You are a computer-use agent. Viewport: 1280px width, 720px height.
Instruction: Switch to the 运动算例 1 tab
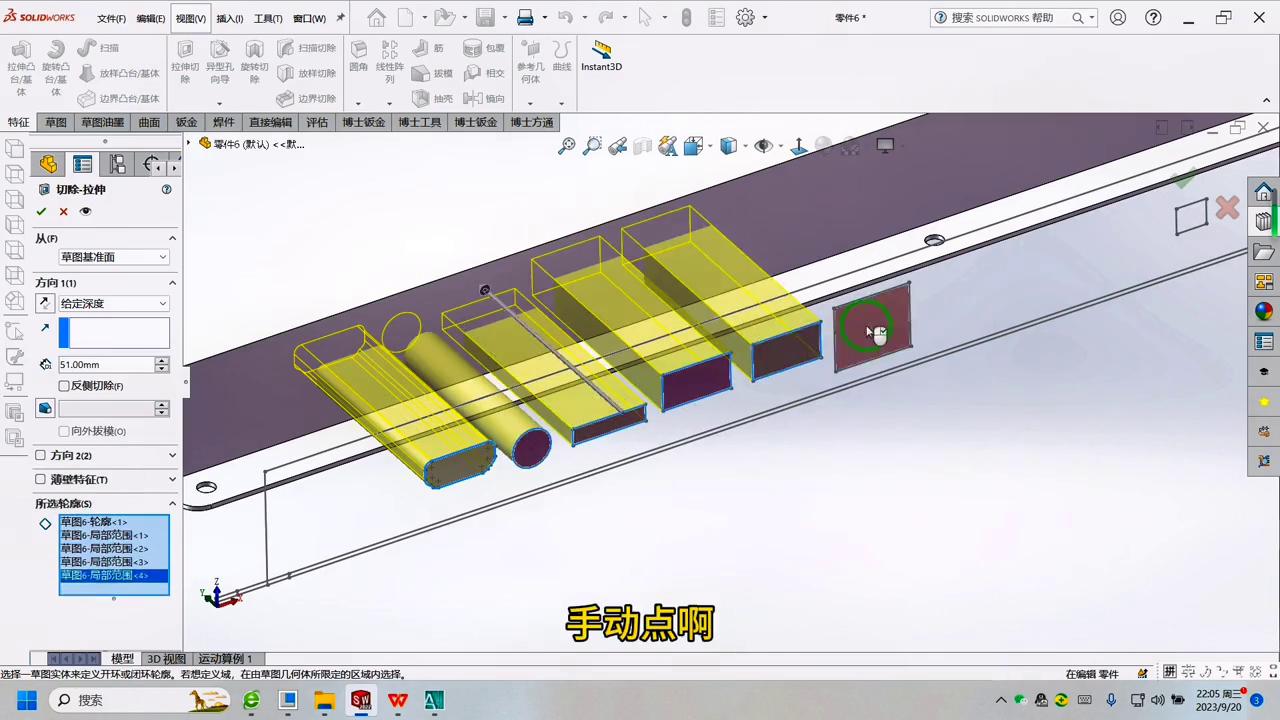(224, 658)
